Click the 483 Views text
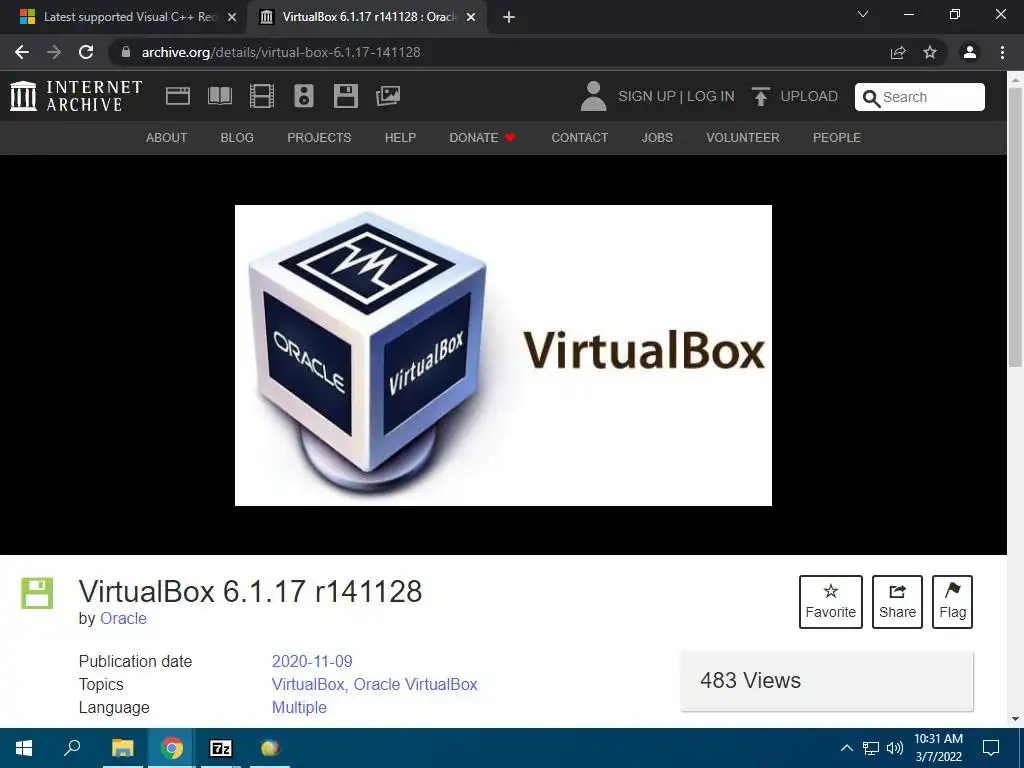 pyautogui.click(x=750, y=680)
